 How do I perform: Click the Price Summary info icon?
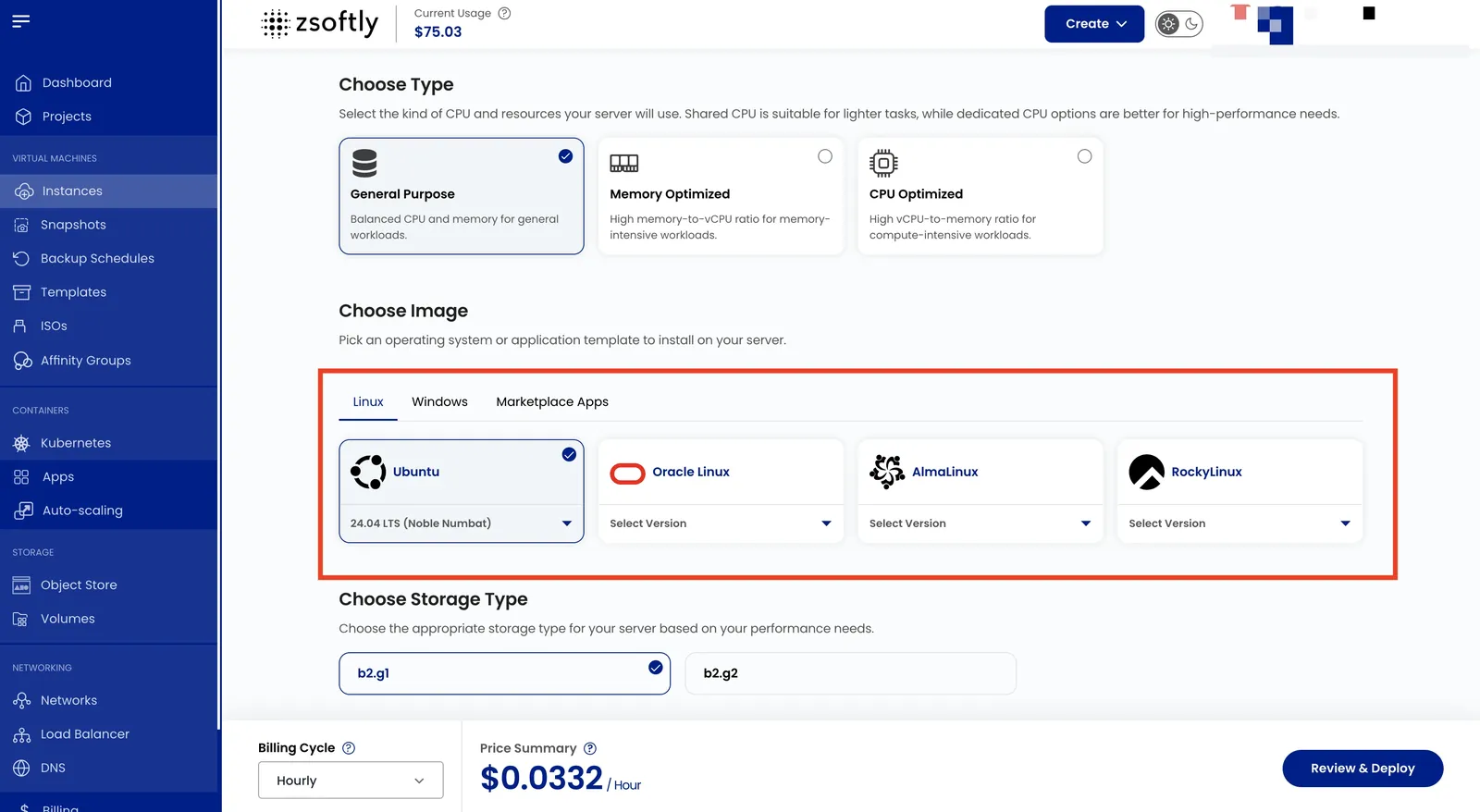pyautogui.click(x=590, y=748)
